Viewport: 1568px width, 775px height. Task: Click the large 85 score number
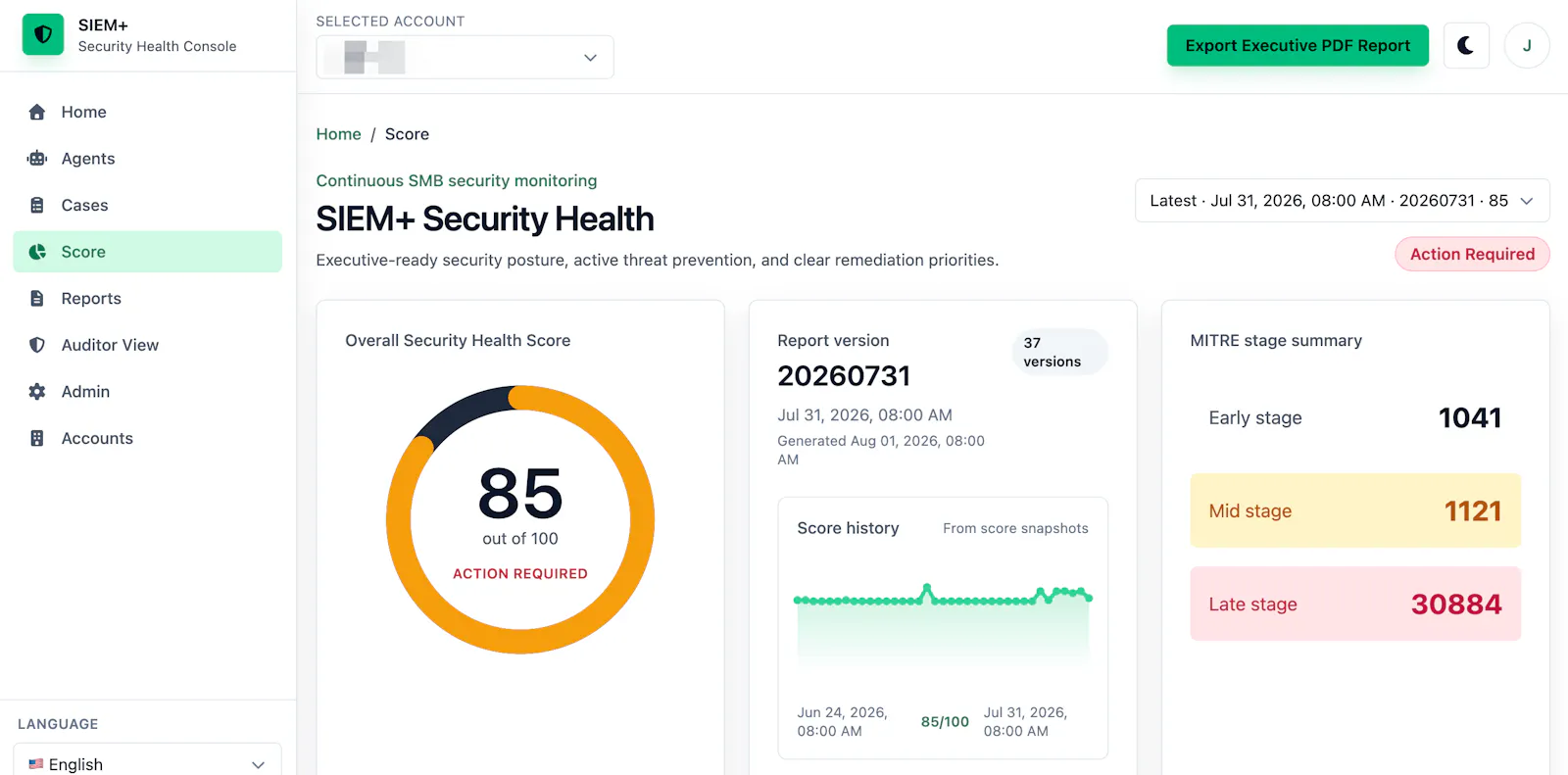[x=520, y=494]
